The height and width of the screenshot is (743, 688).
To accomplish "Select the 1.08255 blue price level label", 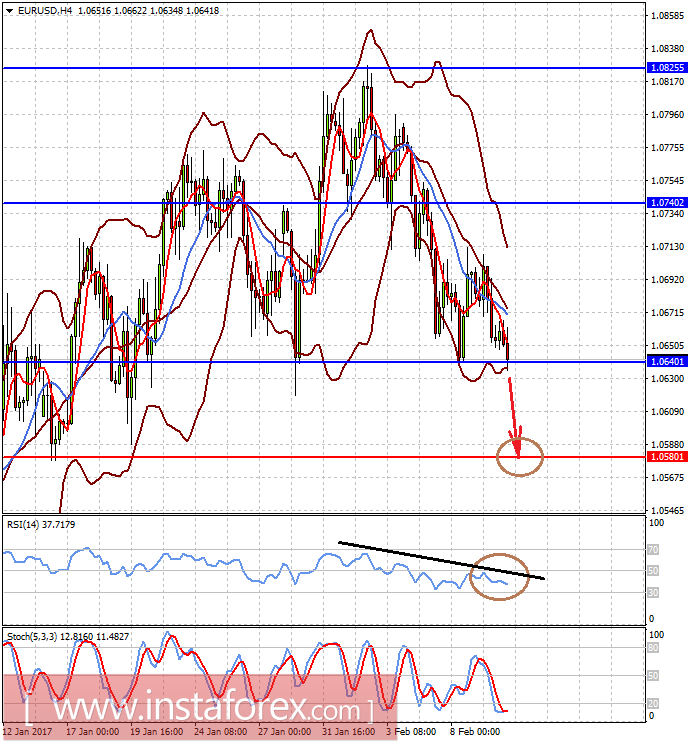I will click(667, 68).
